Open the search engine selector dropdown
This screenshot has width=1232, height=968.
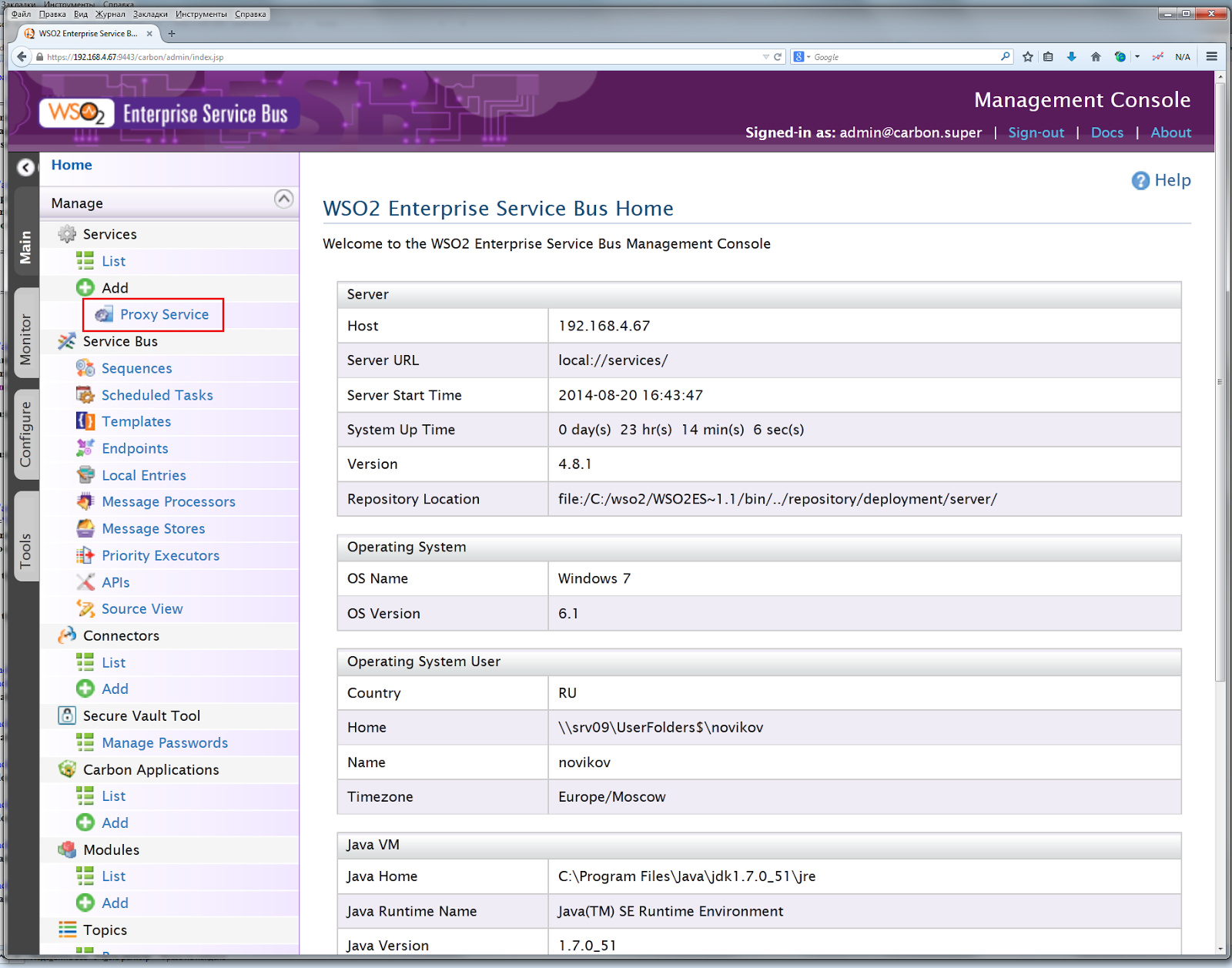coord(802,56)
